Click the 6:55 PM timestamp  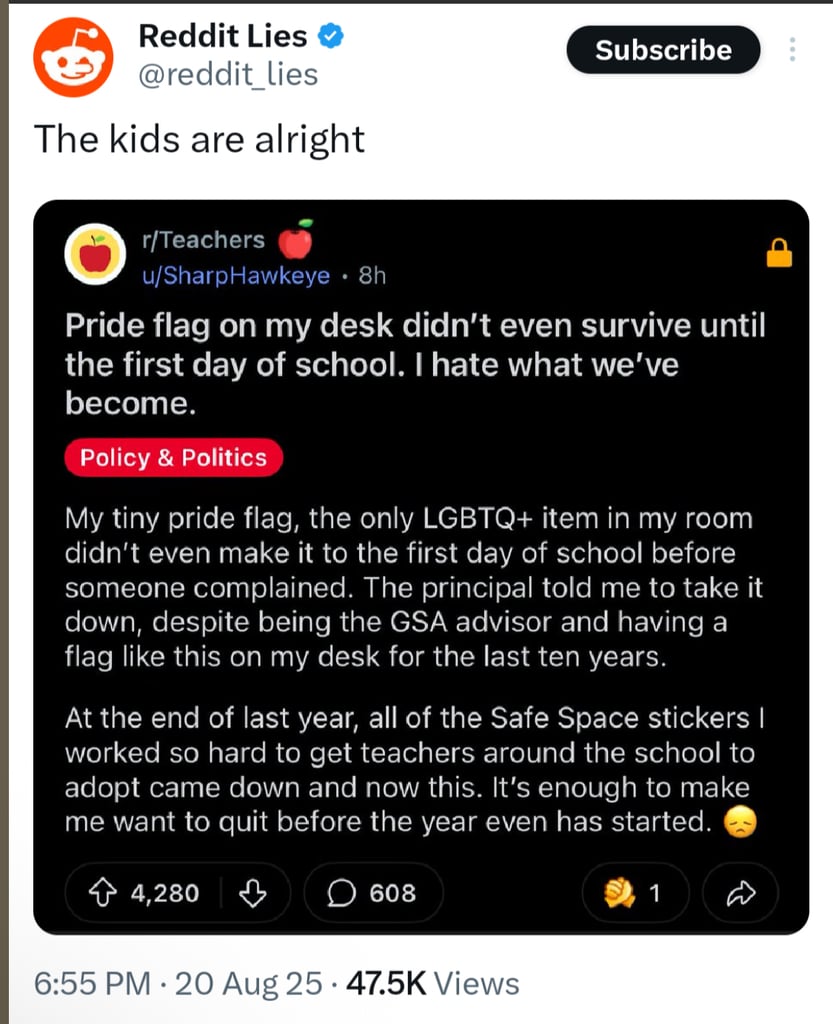(x=92, y=984)
